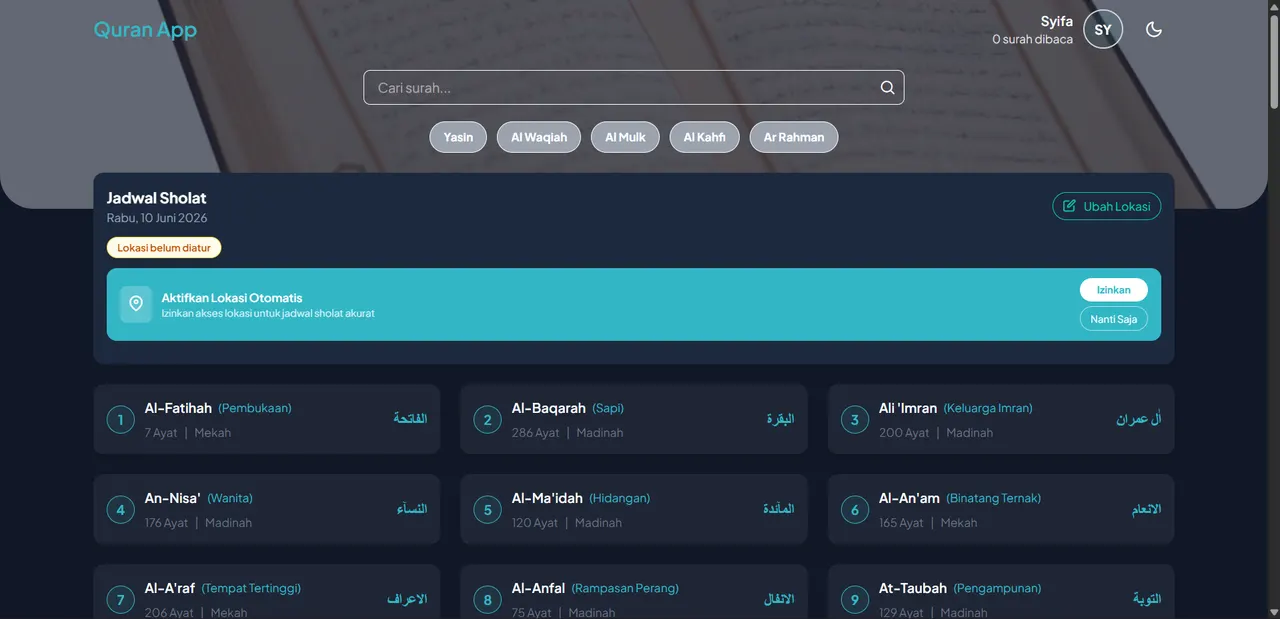Viewport: 1280px width, 619px height.
Task: Click the Jadwal Sholat heading
Action: [x=157, y=198]
